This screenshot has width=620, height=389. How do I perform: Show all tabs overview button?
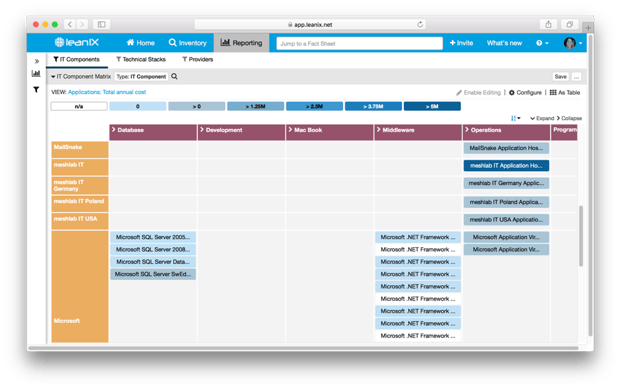coord(569,25)
